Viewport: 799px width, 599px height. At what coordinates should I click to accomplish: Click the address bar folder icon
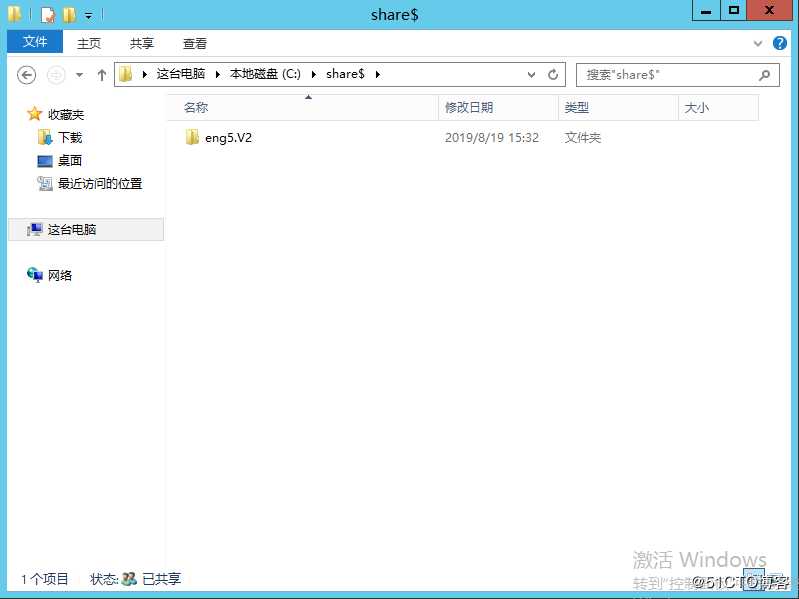tap(125, 74)
